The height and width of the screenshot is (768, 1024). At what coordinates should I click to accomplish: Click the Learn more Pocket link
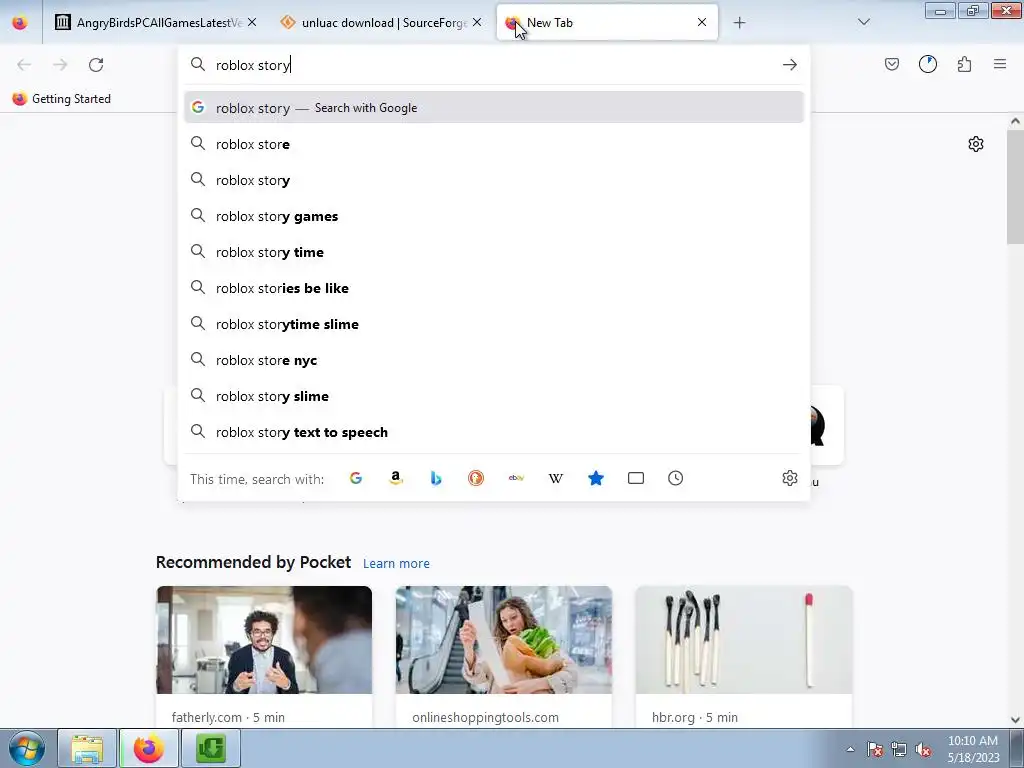396,563
